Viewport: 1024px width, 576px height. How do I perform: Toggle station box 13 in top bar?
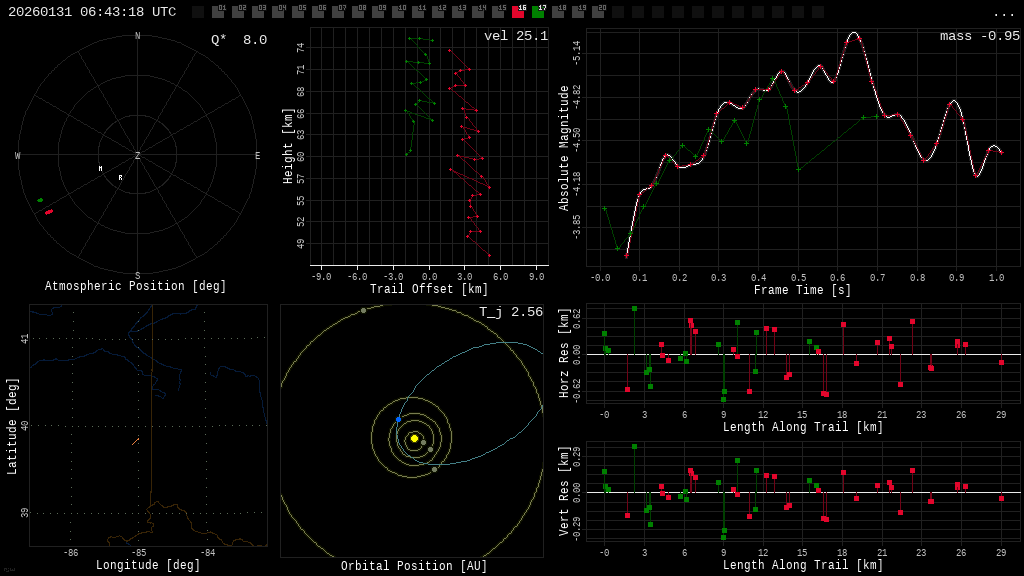458,11
